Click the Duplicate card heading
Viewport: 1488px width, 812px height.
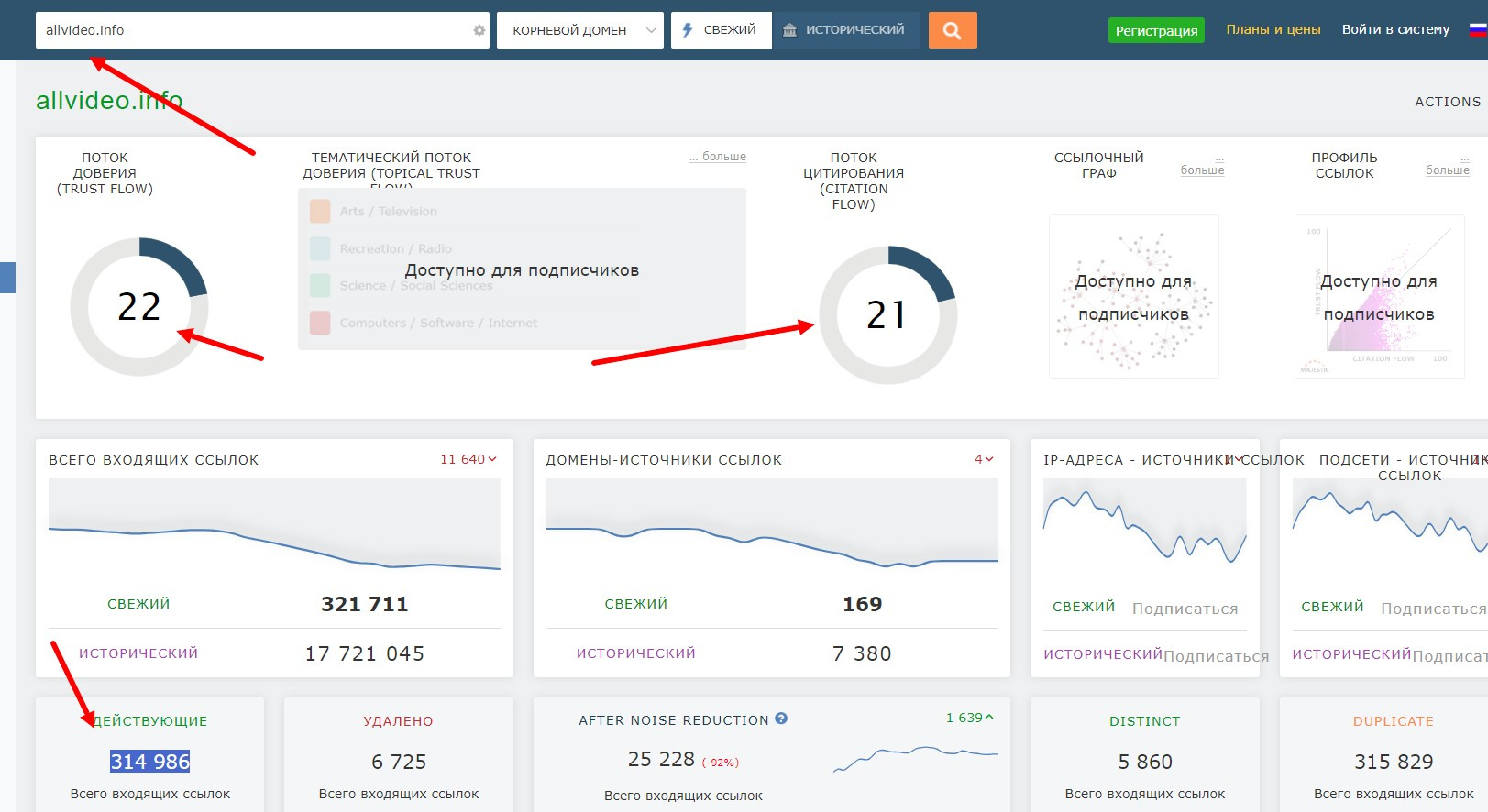point(1394,721)
